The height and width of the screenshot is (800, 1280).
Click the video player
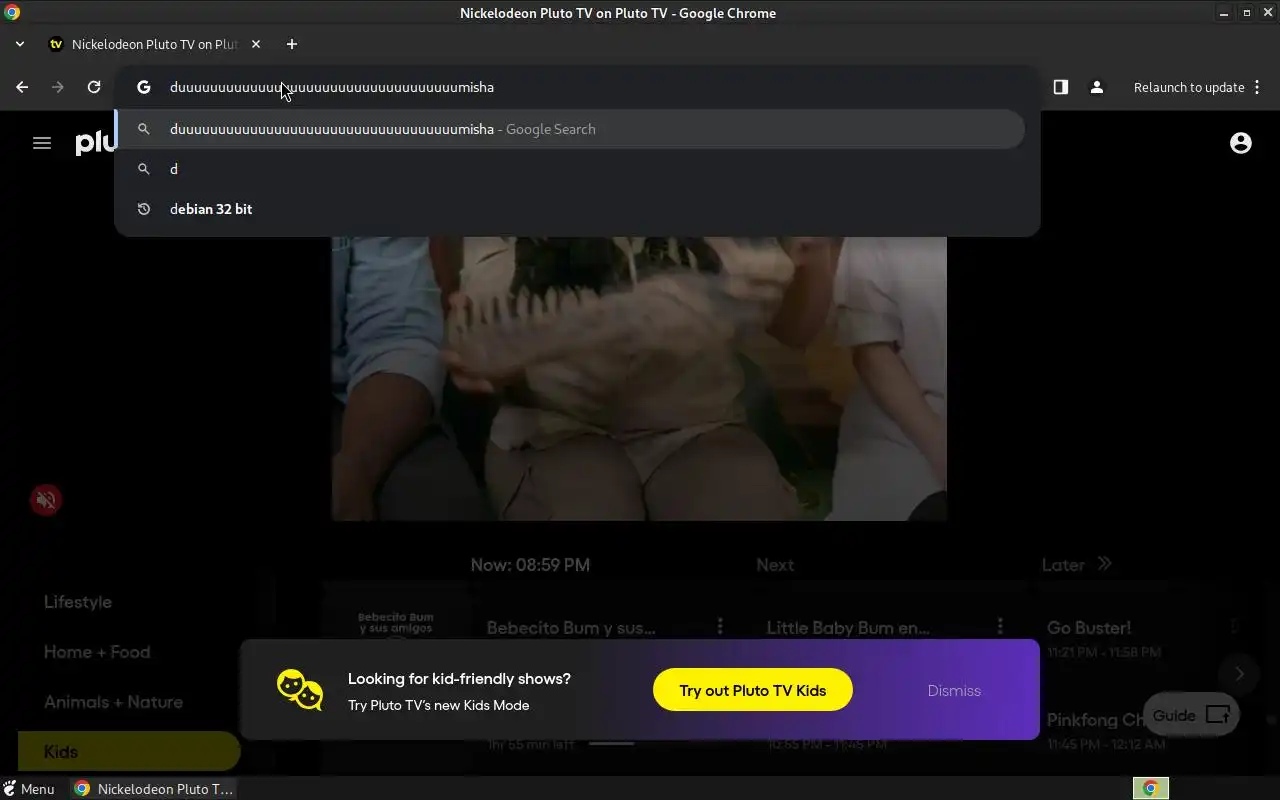pyautogui.click(x=639, y=378)
